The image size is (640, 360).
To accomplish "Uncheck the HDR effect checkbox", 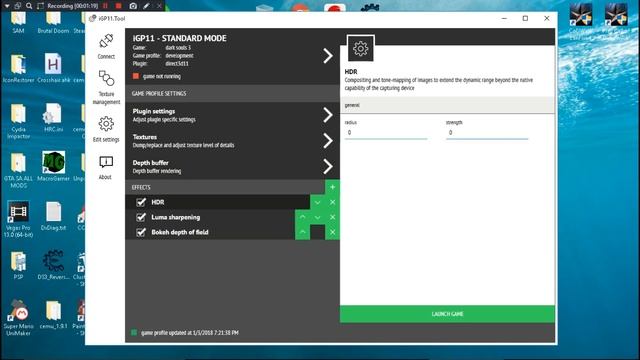I will (x=141, y=202).
